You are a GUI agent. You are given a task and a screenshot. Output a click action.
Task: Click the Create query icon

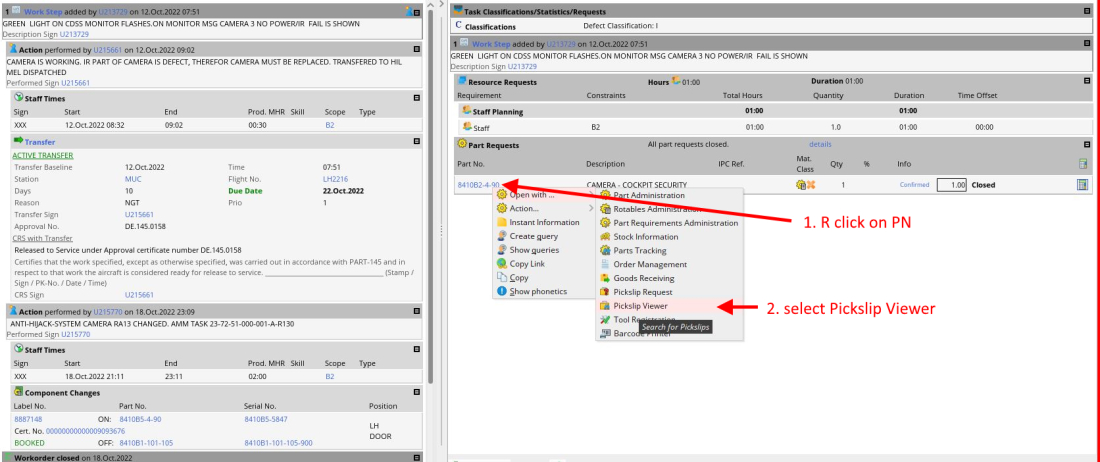(x=502, y=236)
